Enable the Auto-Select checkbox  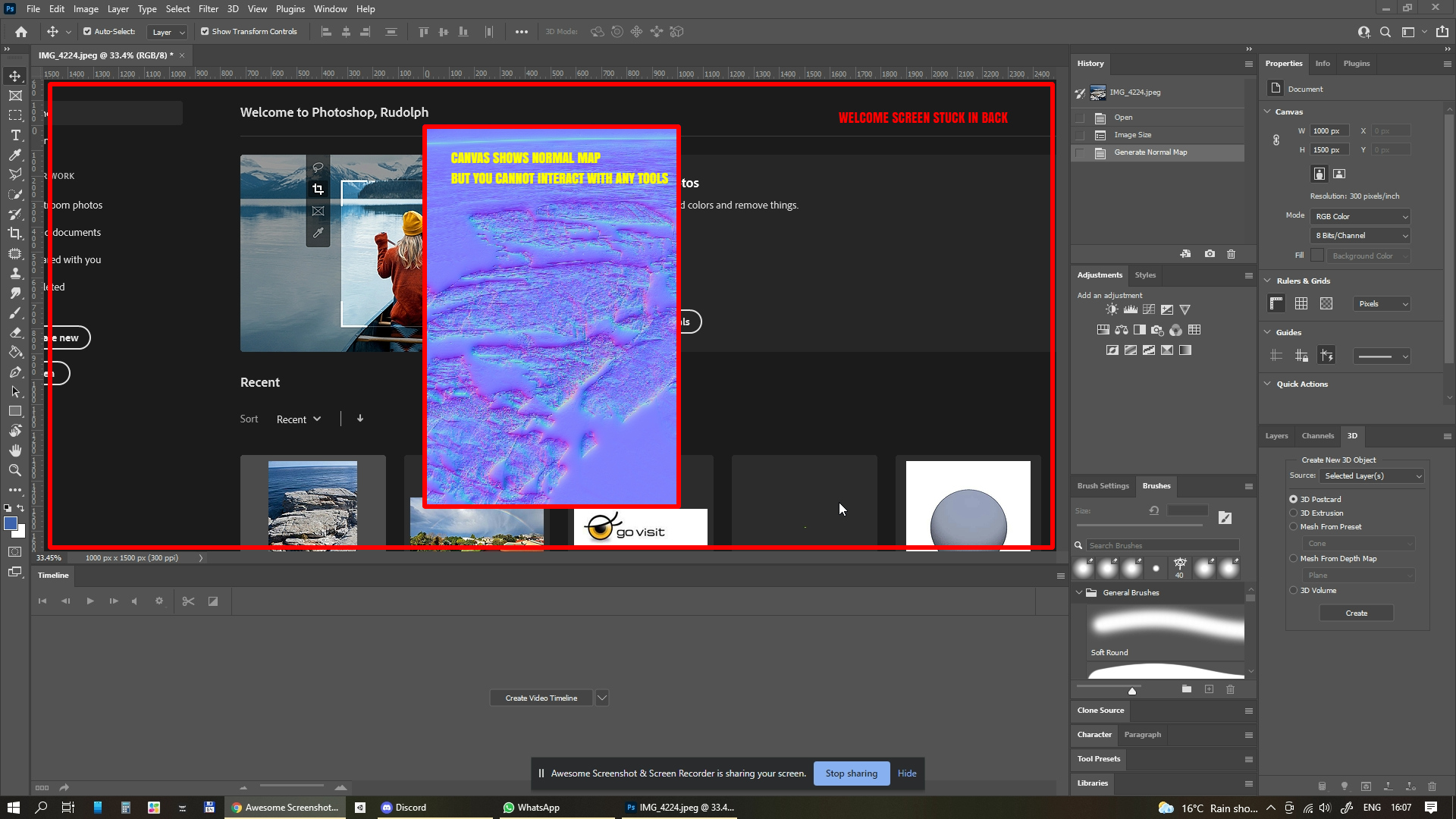coord(86,31)
